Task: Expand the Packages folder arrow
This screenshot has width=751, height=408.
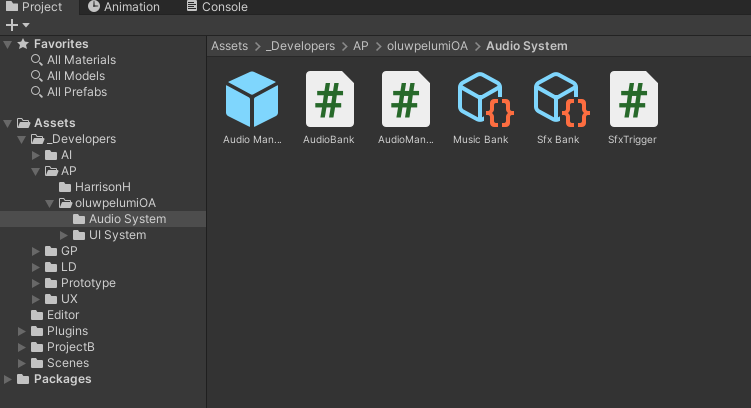Action: click(x=9, y=380)
